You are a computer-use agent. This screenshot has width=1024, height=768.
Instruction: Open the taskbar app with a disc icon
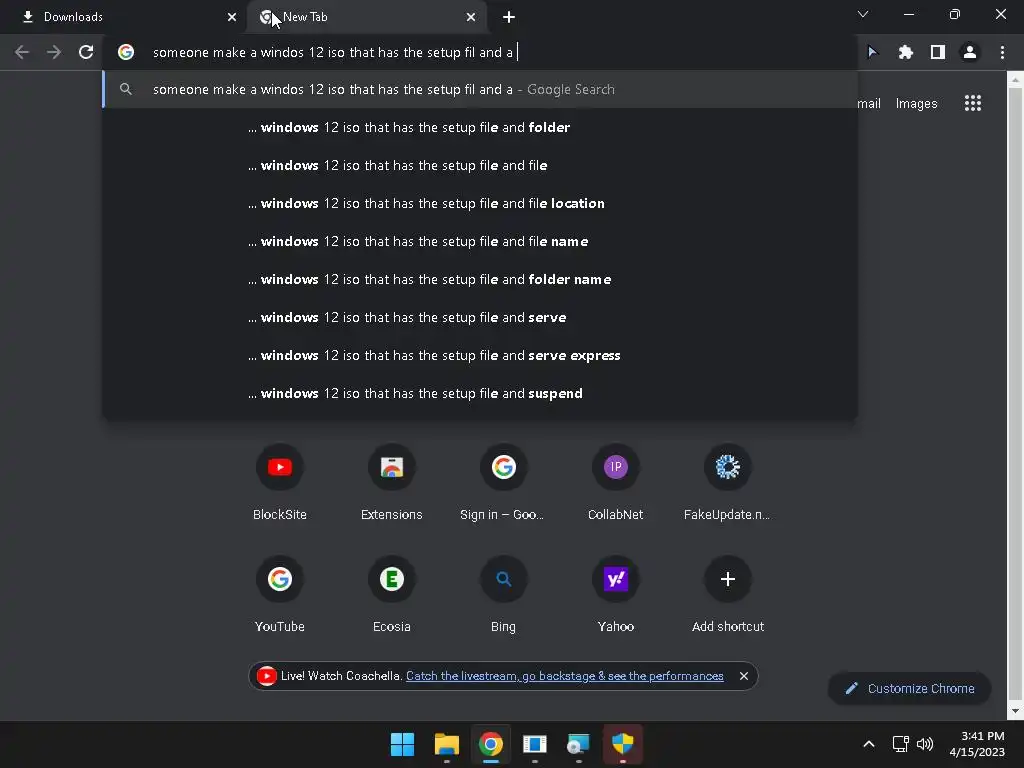click(579, 744)
